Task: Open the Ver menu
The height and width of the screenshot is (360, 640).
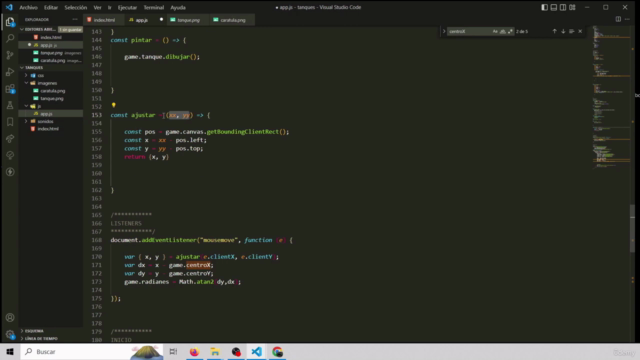Action: [x=97, y=7]
